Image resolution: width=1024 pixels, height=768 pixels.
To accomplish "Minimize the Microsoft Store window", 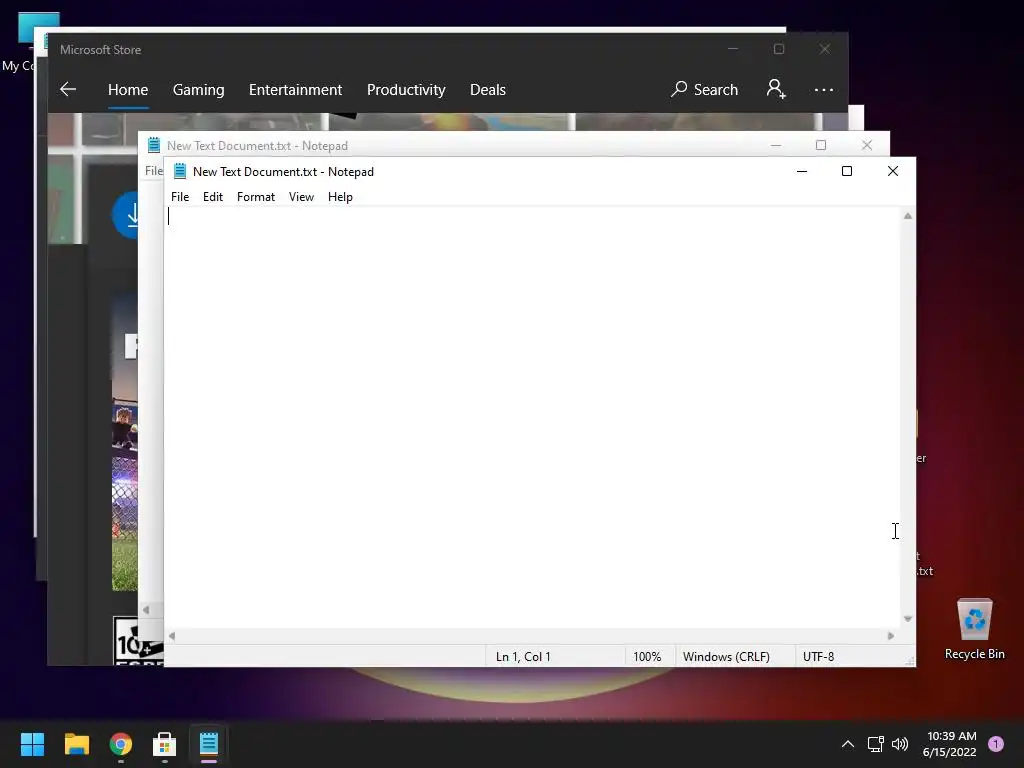I will (x=733, y=49).
